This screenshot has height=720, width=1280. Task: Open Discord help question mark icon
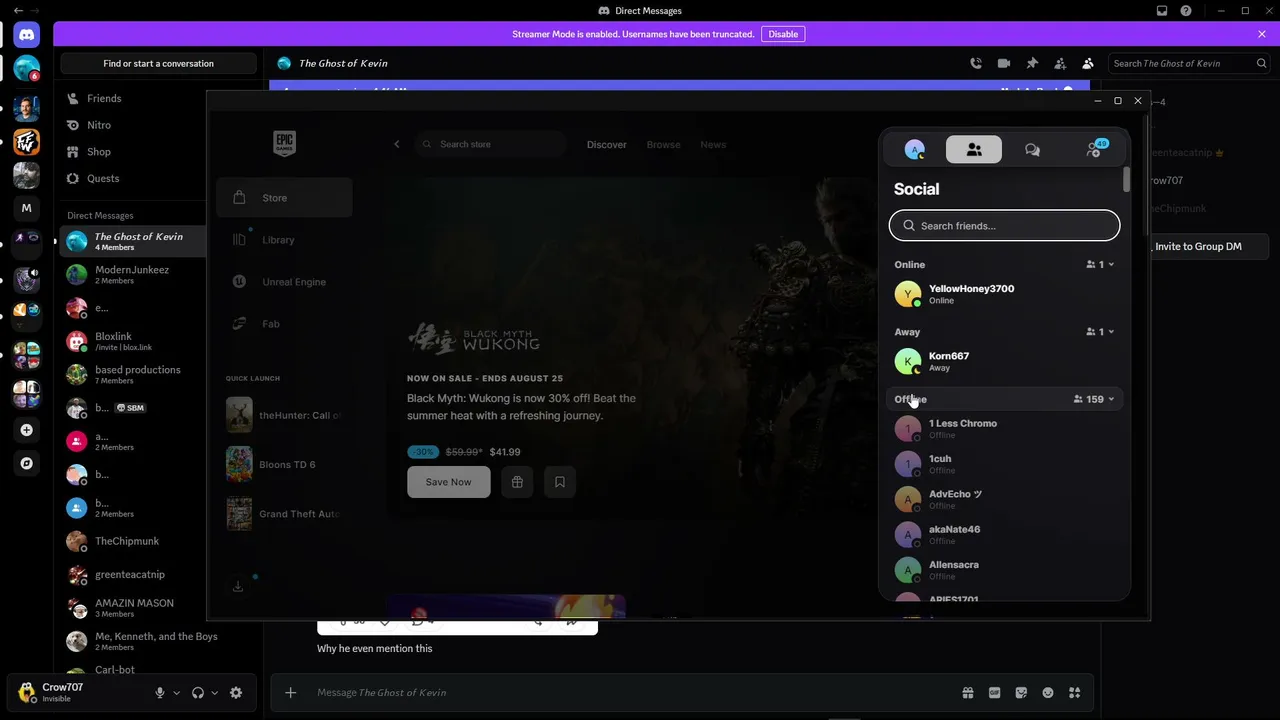click(1186, 11)
